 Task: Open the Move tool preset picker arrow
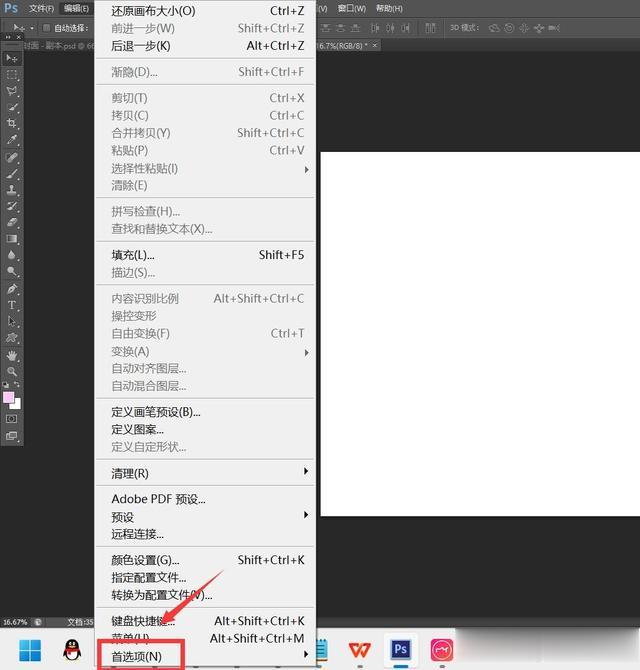pos(32,29)
